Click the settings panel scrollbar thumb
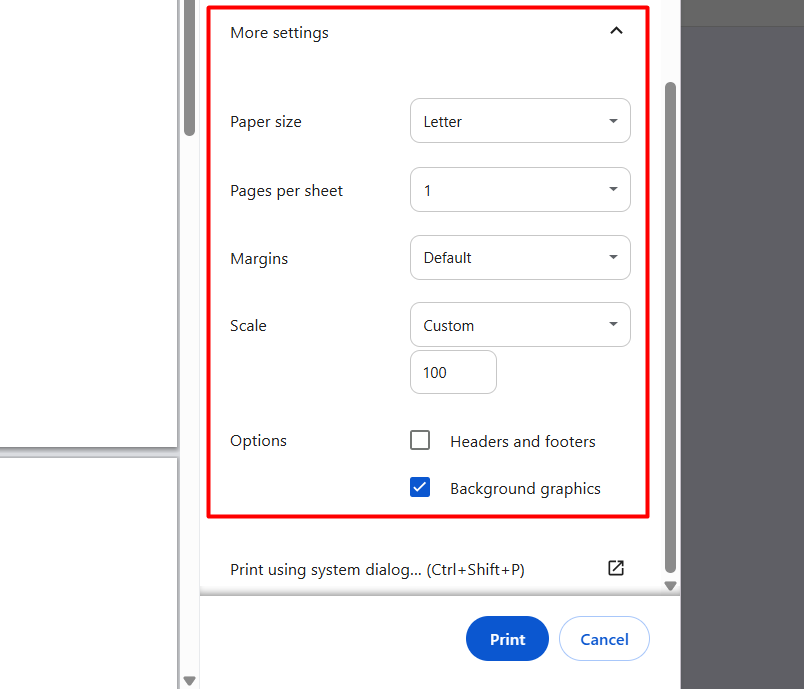 click(x=670, y=327)
